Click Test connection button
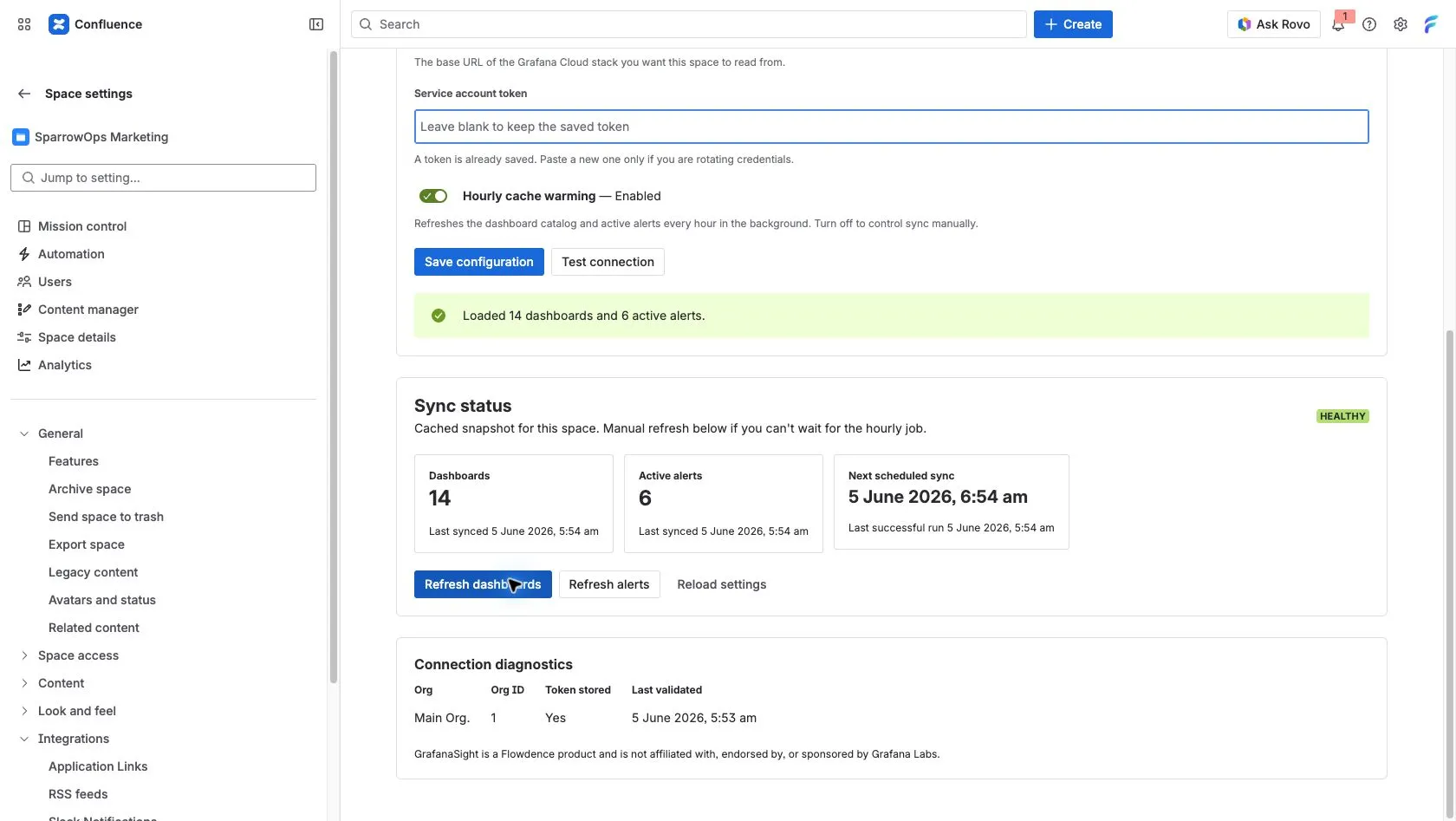Screen dimensions: 1456x821 pos(608,262)
